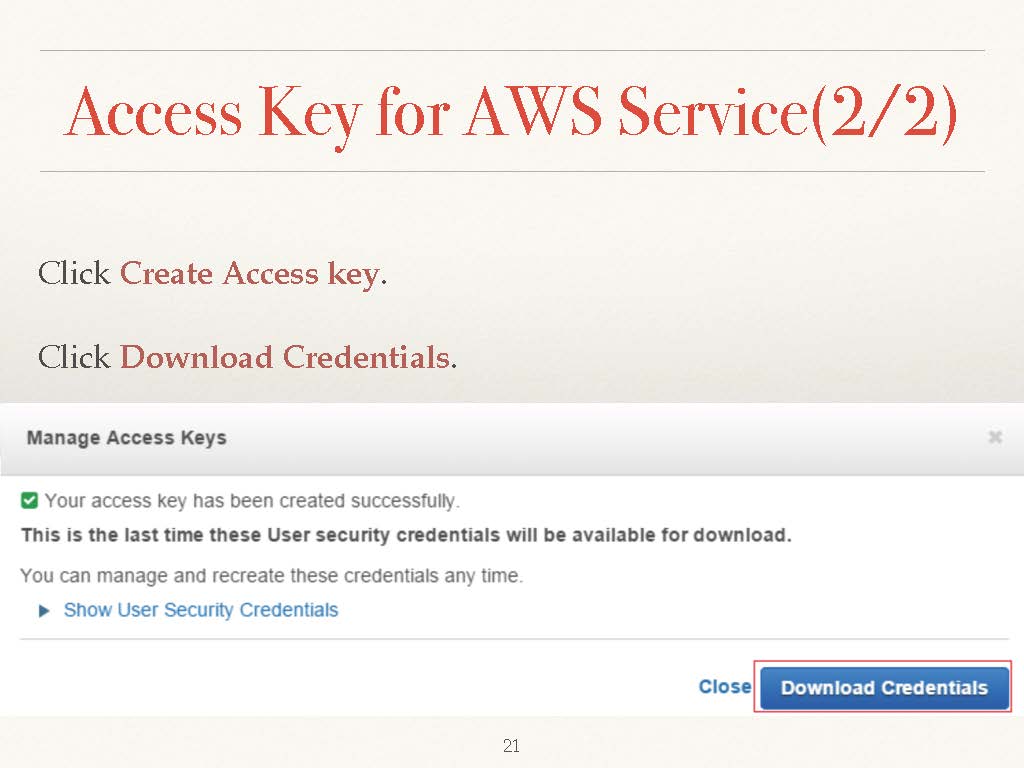The image size is (1024, 768).
Task: Click the horizontal rule above the slide title
Action: coord(512,50)
